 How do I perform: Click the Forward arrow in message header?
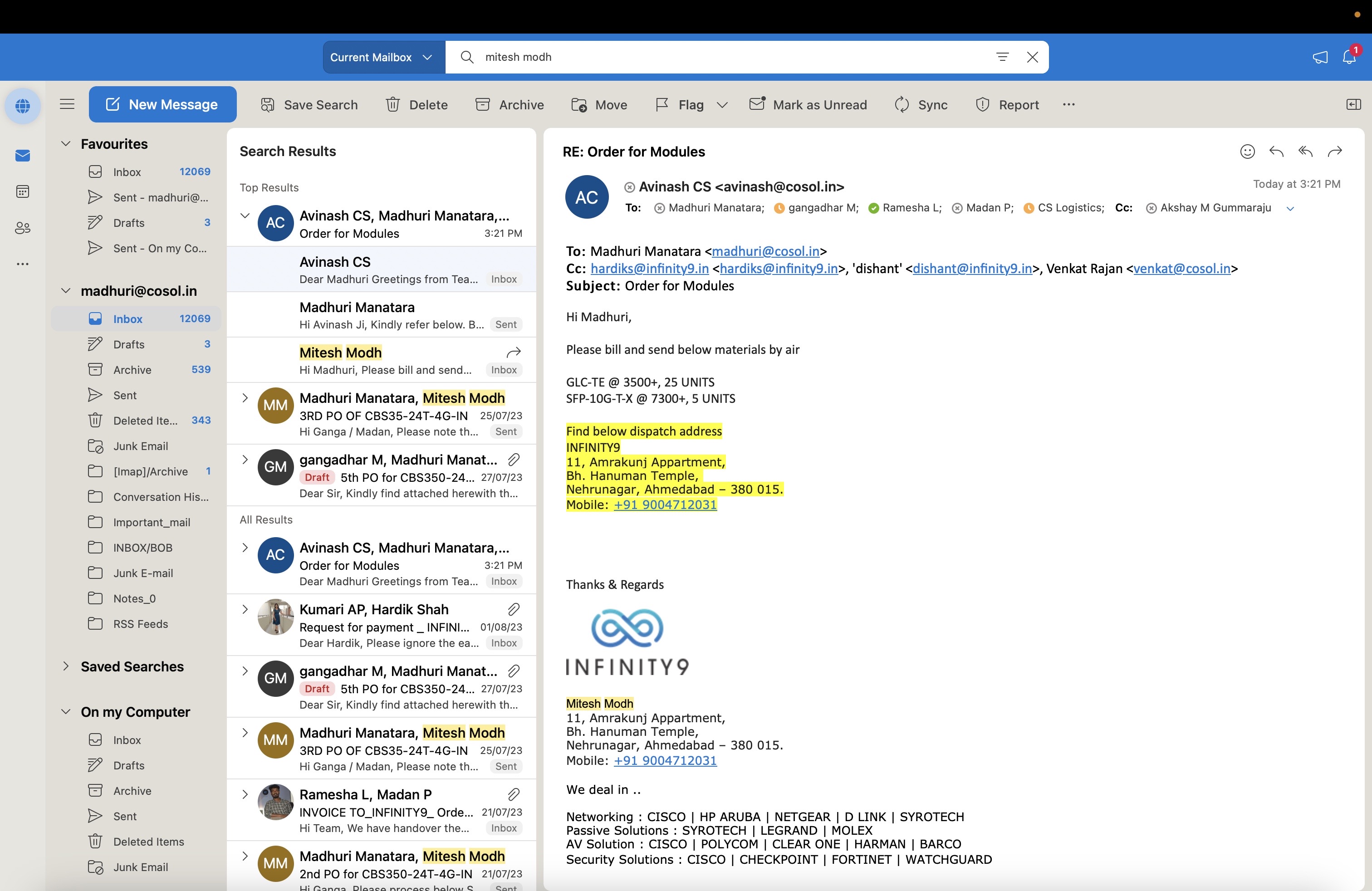click(x=1334, y=152)
